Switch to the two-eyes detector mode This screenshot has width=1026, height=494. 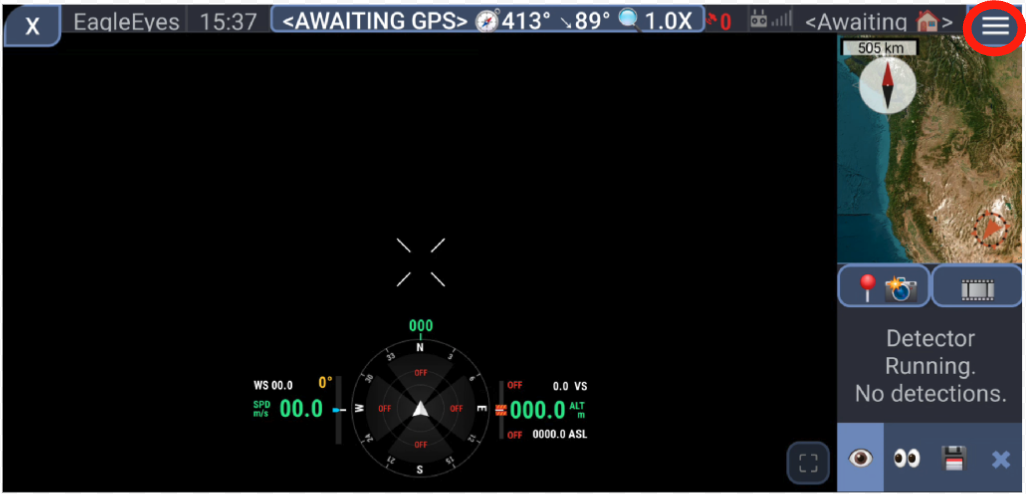point(906,458)
